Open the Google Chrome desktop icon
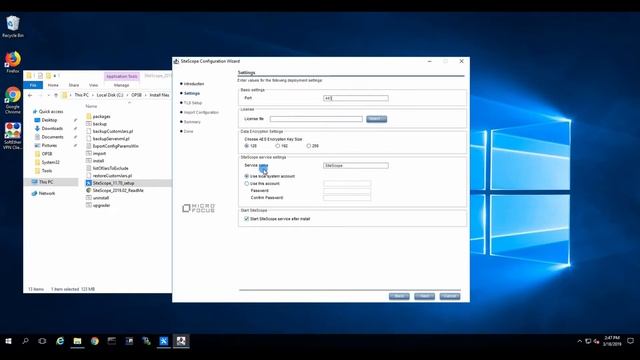This screenshot has height=360, width=640. [x=13, y=100]
